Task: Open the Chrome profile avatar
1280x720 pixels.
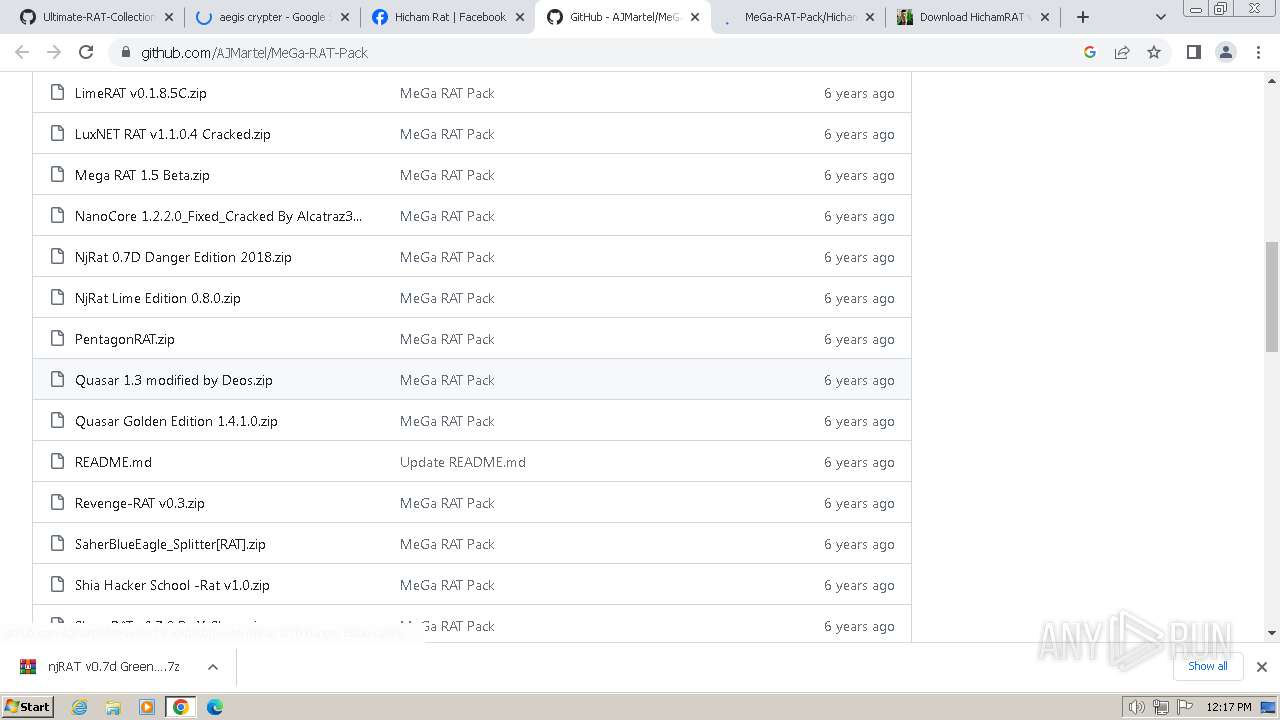Action: tap(1226, 52)
